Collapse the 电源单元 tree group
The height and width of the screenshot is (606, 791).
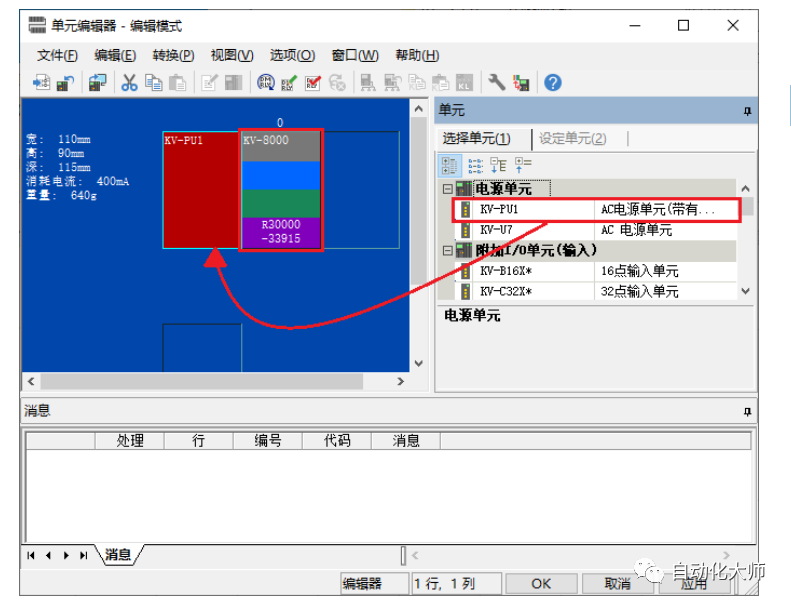point(447,189)
